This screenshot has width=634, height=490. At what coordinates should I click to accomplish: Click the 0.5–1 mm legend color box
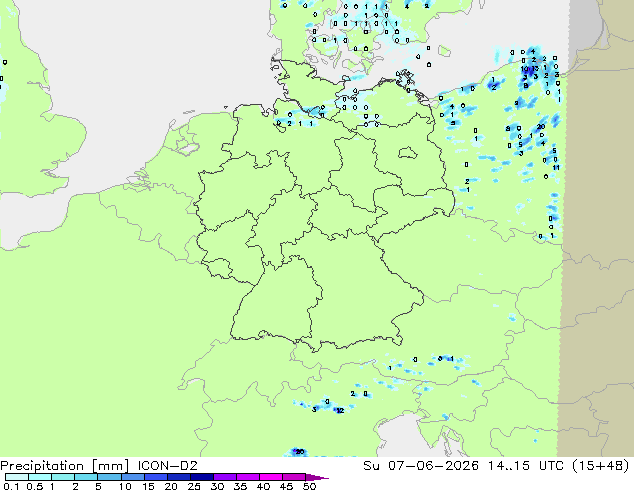[40, 477]
